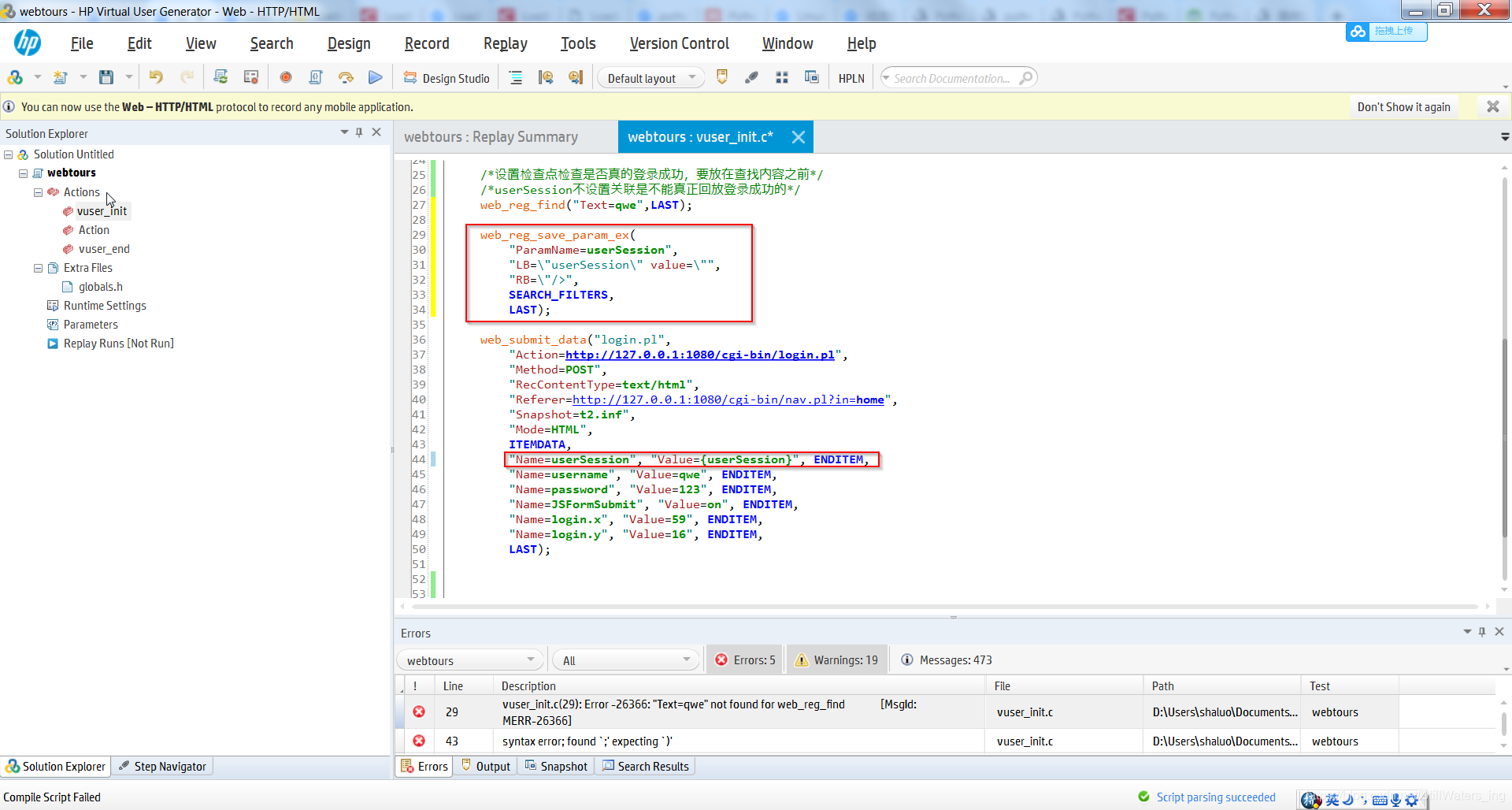Pin the Errors panel

[1482, 632]
